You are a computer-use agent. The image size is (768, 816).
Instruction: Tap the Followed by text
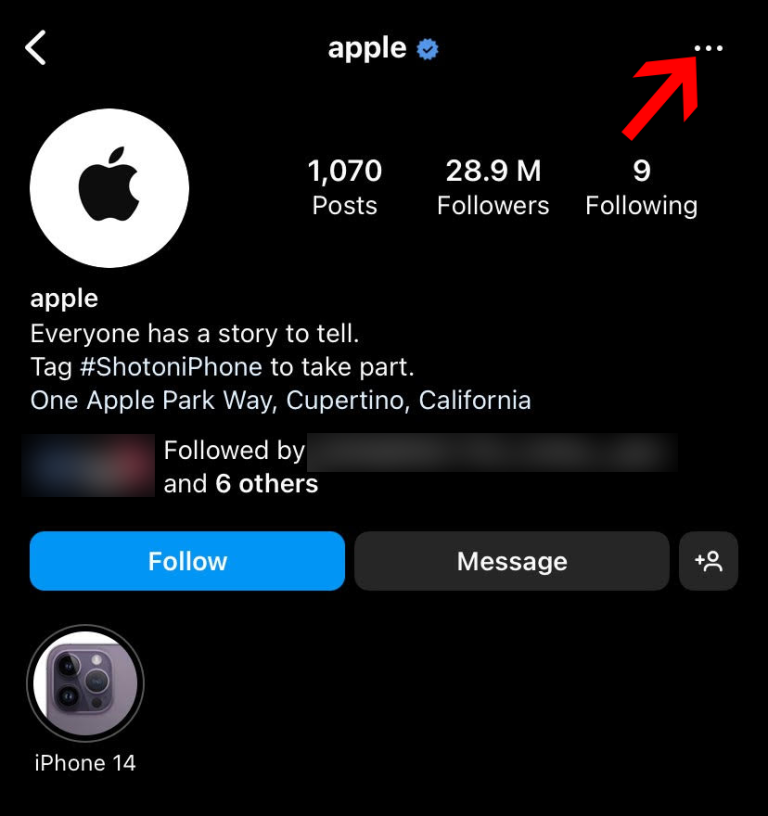234,451
